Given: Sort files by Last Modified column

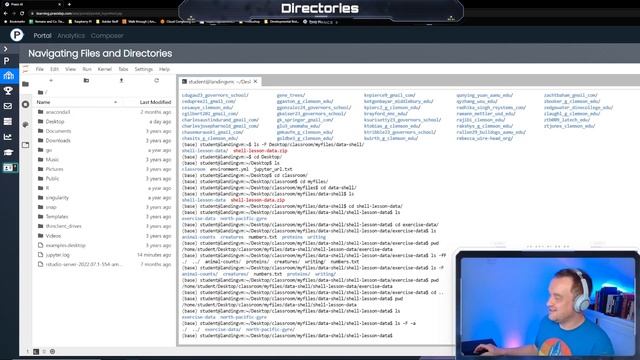Looking at the screenshot, I should point(155,102).
